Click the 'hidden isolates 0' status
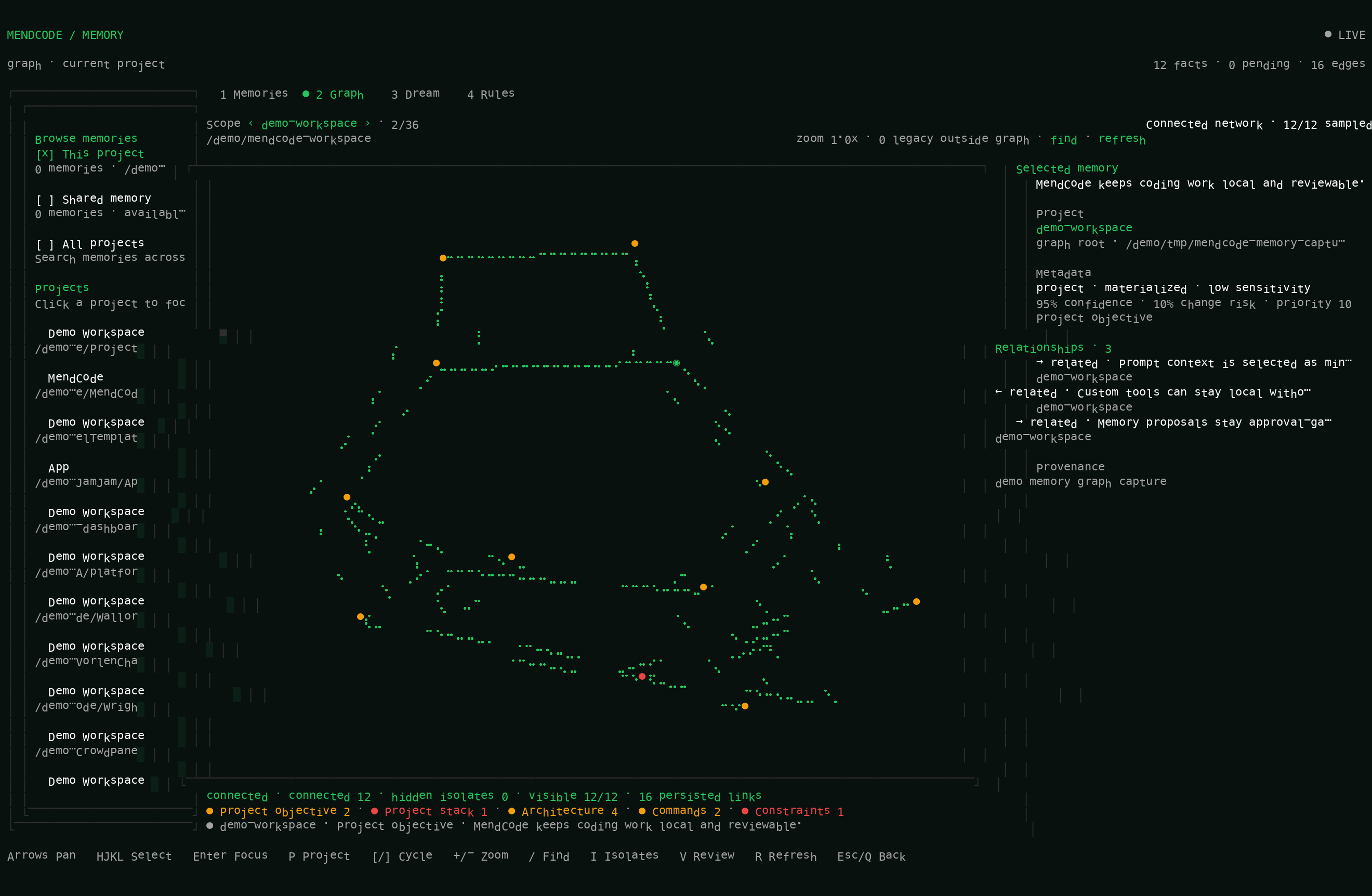Screen dimensions: 1372x896 (x=450, y=796)
